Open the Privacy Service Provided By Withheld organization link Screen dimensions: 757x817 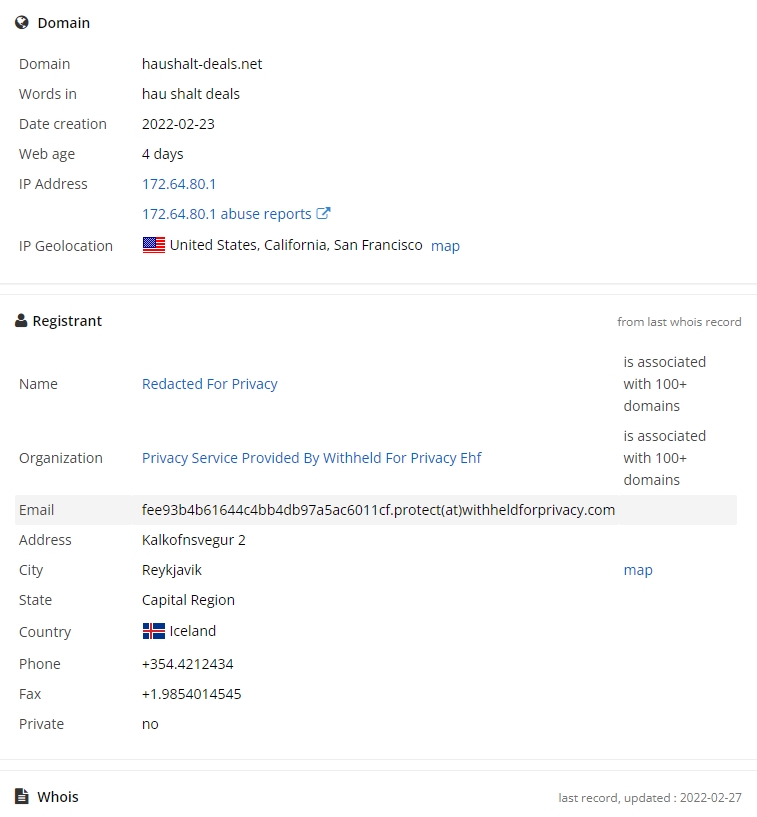pos(312,458)
